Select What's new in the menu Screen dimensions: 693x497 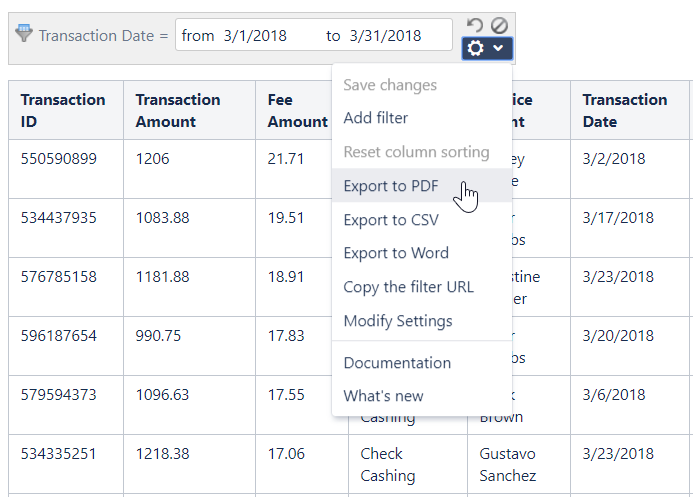coord(383,396)
